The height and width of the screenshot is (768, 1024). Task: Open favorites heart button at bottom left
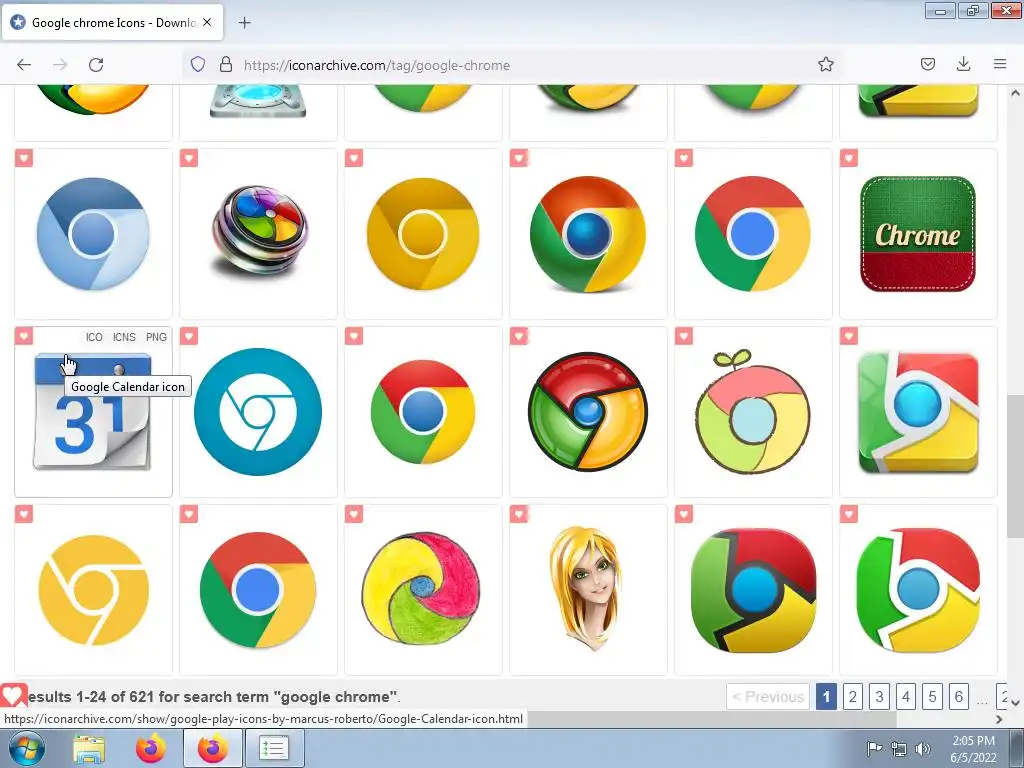[13, 696]
